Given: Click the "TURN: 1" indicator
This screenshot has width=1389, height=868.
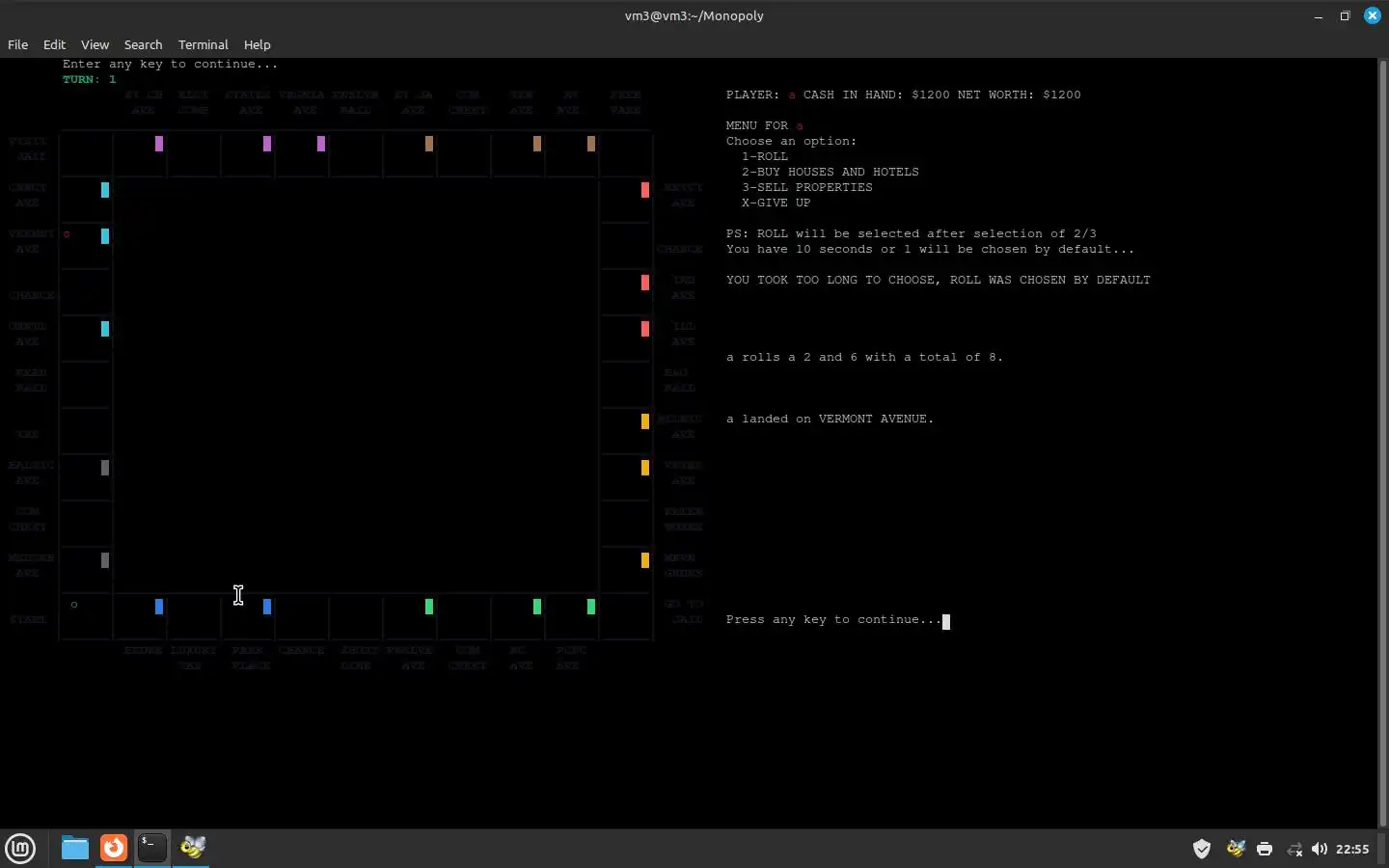Looking at the screenshot, I should click(x=90, y=79).
